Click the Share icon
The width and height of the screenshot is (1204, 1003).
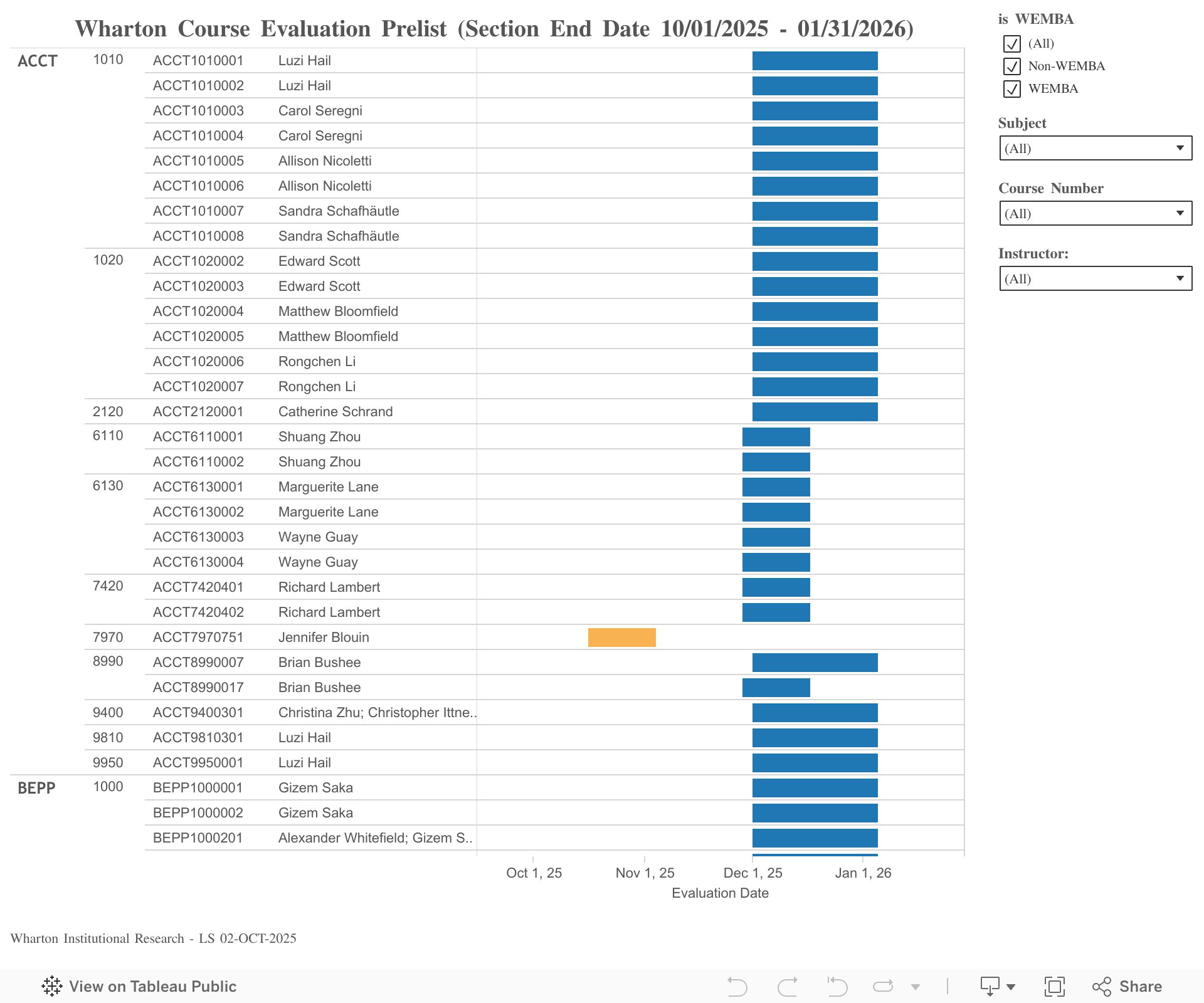click(1102, 986)
